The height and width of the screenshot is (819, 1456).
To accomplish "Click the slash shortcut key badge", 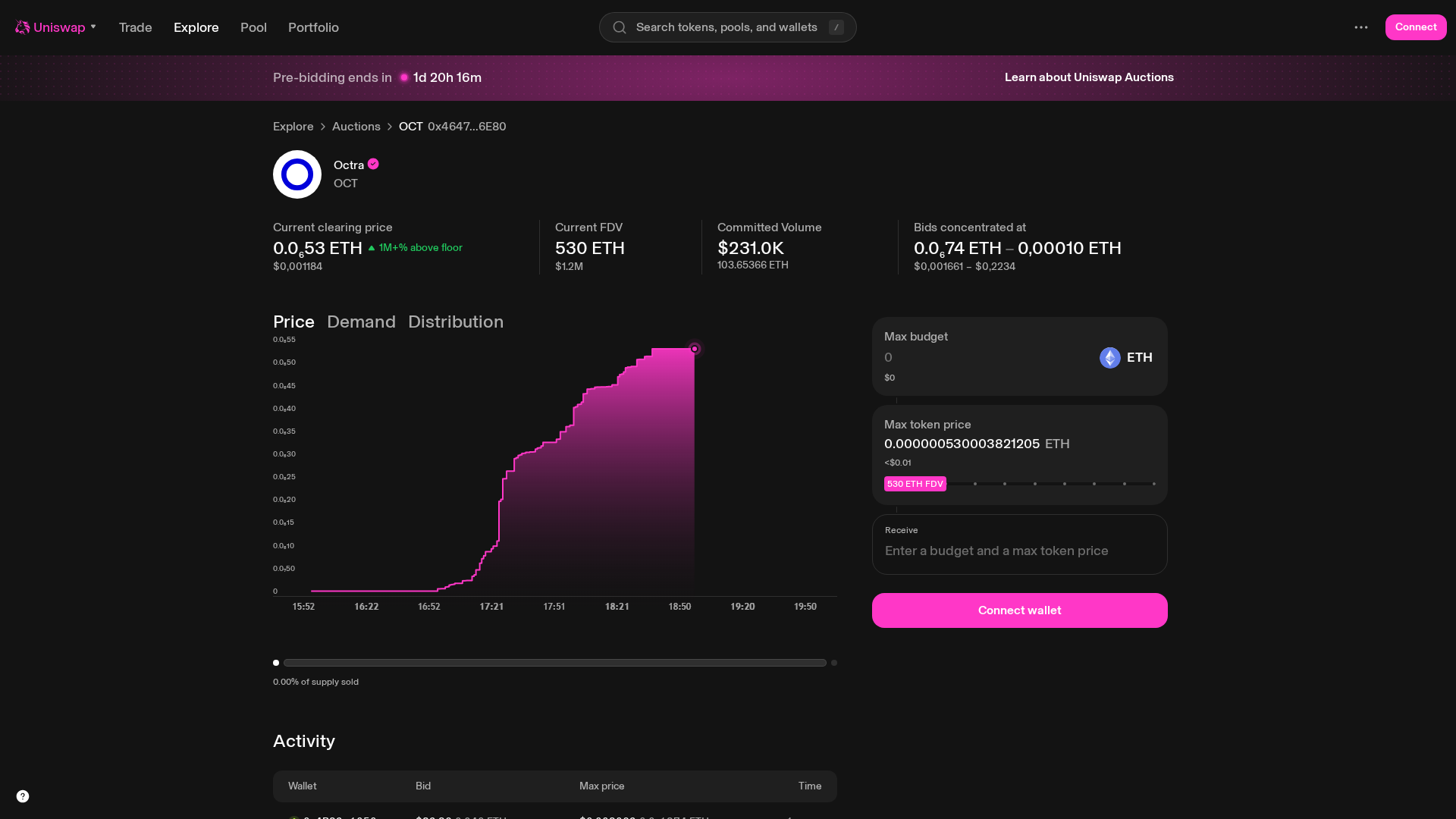I will (x=836, y=27).
